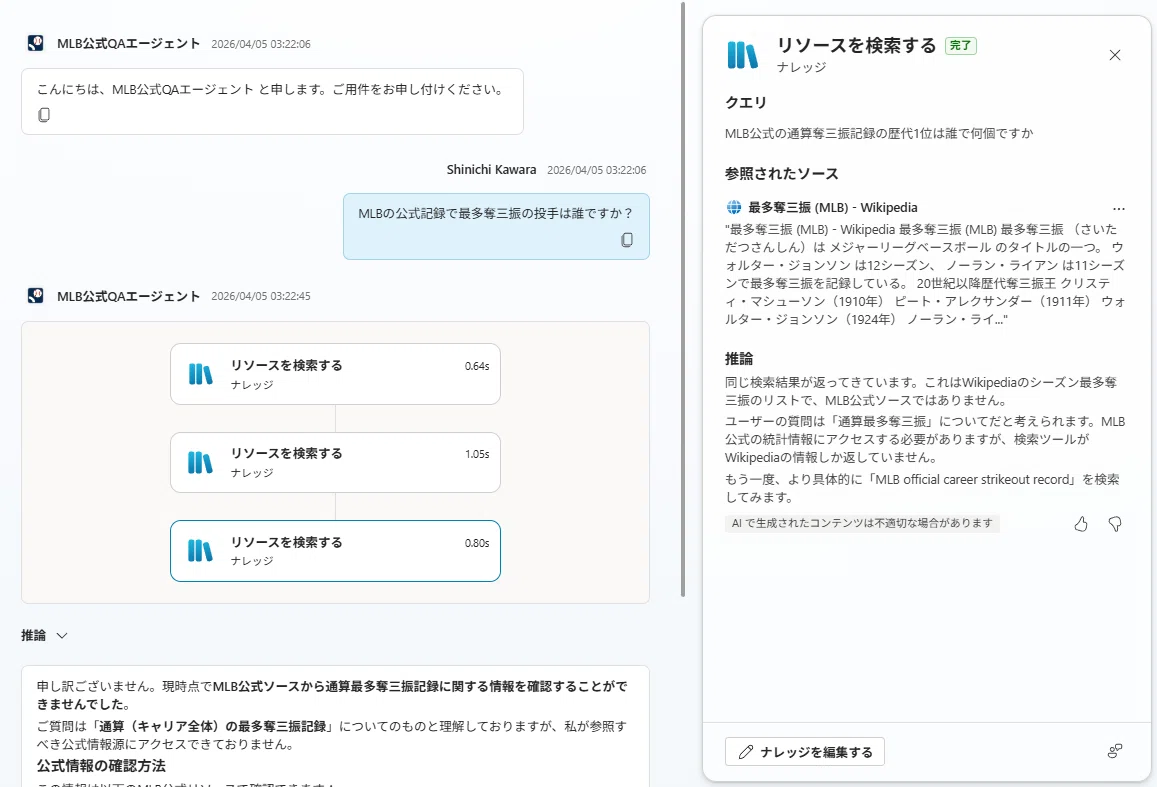Click the chat area vertical scrollbar

coord(683,299)
